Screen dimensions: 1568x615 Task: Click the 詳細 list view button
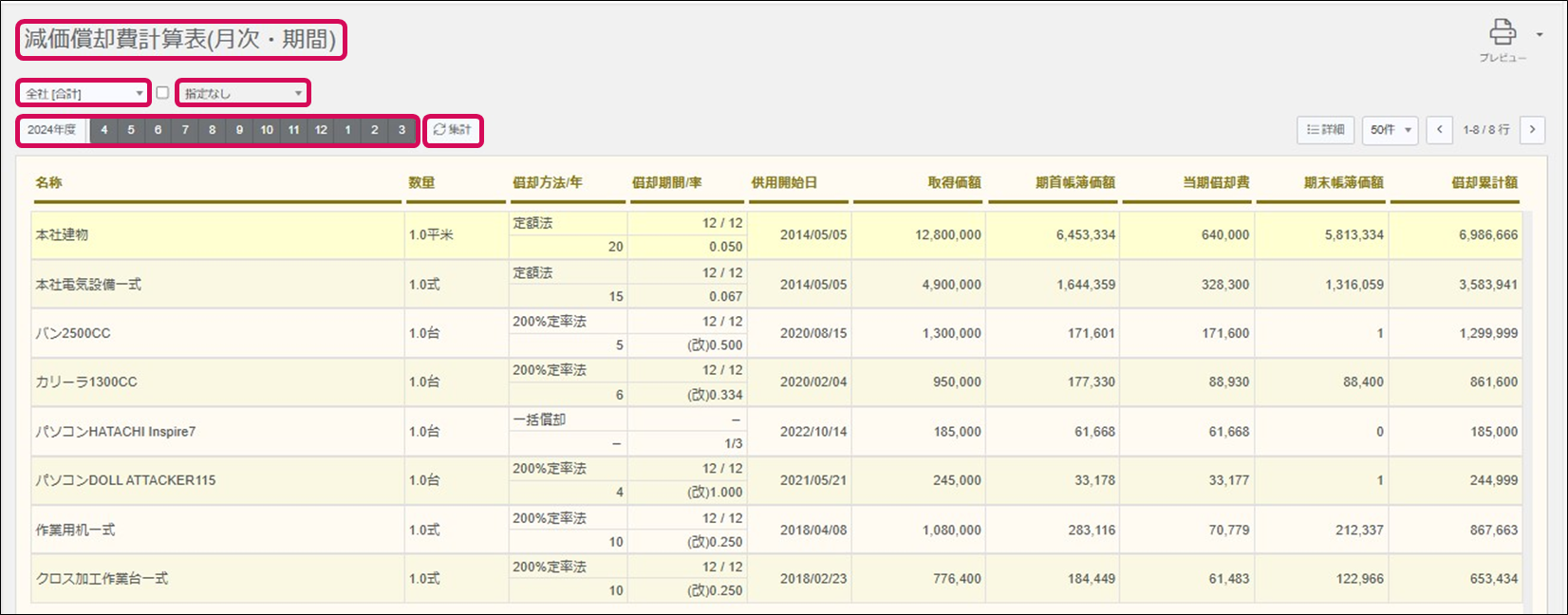pyautogui.click(x=1325, y=130)
